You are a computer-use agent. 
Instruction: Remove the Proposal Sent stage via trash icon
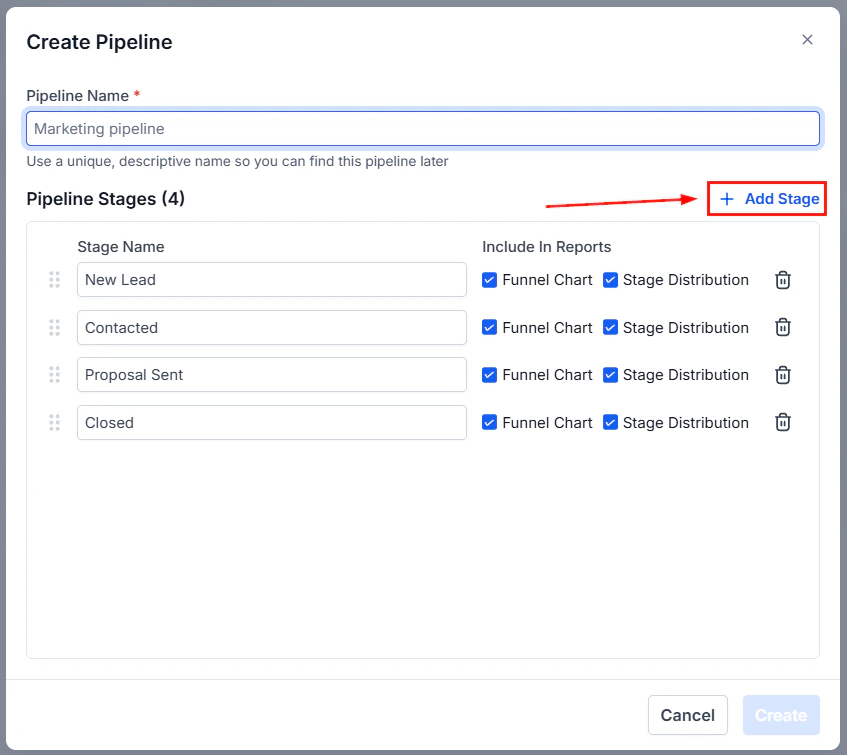click(783, 375)
